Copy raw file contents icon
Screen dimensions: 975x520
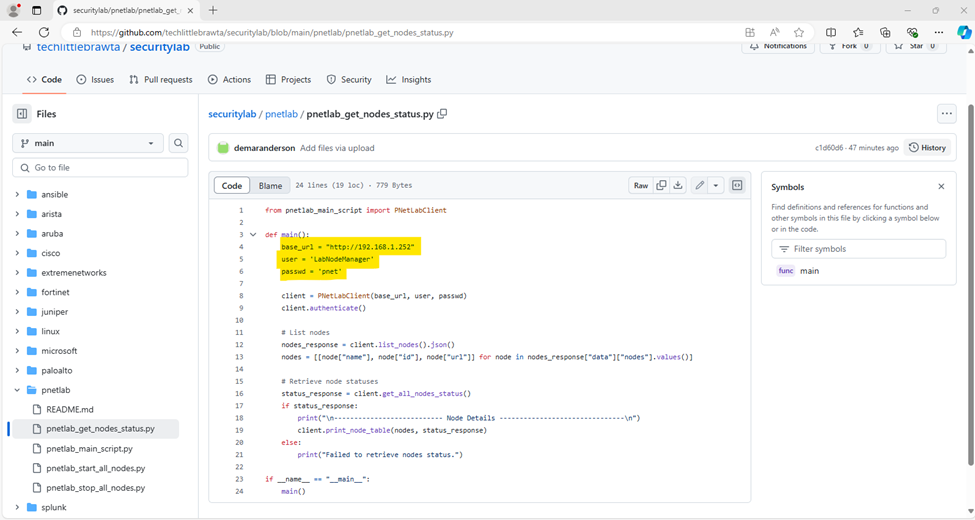coord(661,185)
